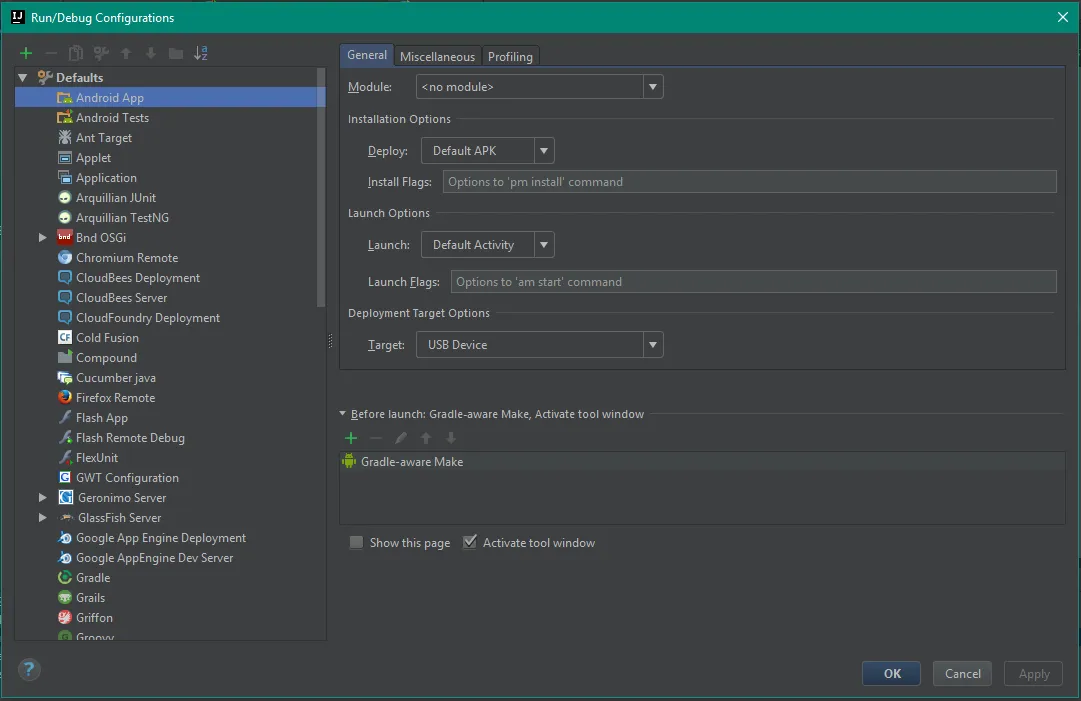Select Flash App in the tree
This screenshot has height=701, width=1081.
[x=101, y=417]
